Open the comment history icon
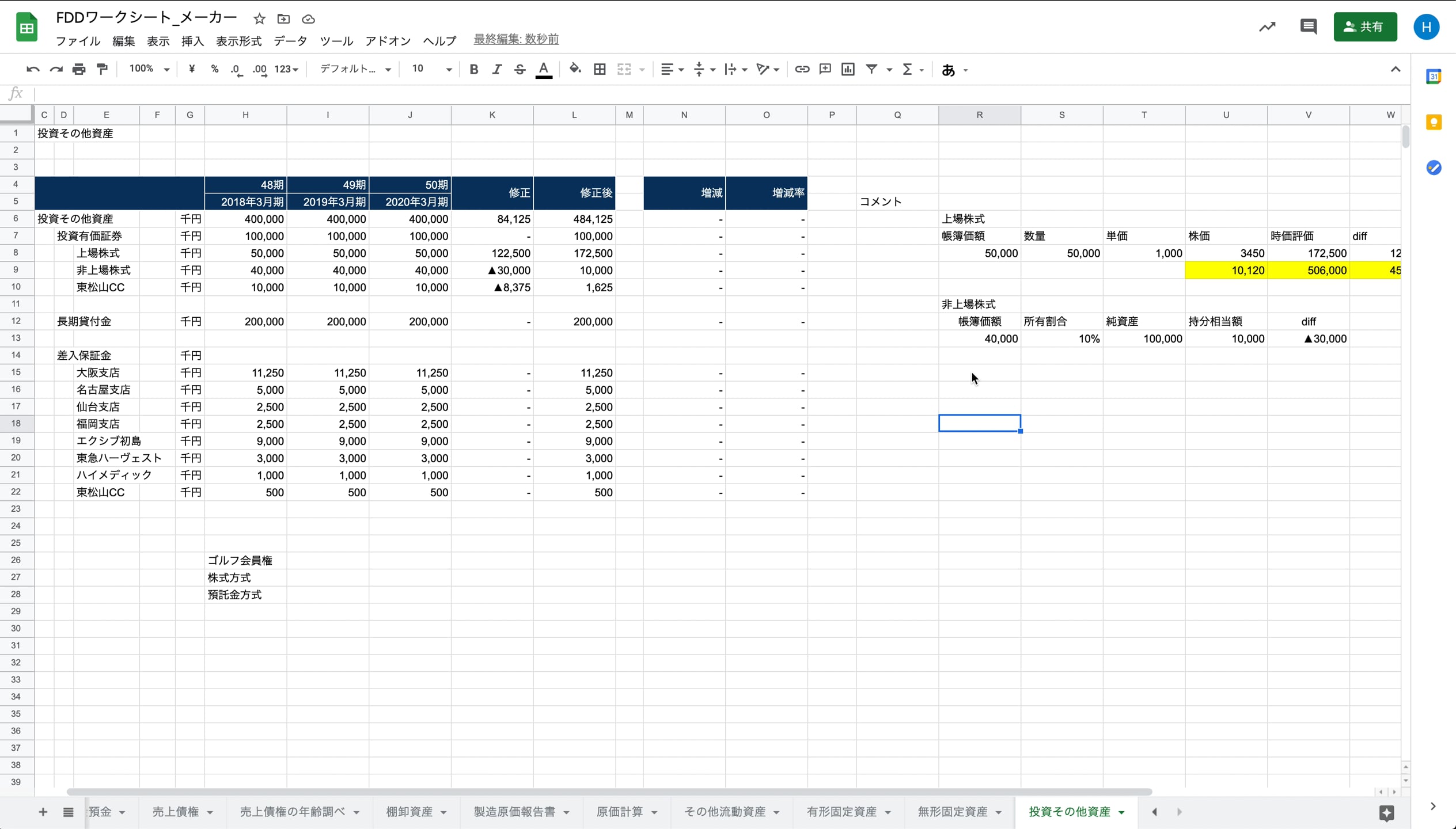 pyautogui.click(x=1308, y=26)
